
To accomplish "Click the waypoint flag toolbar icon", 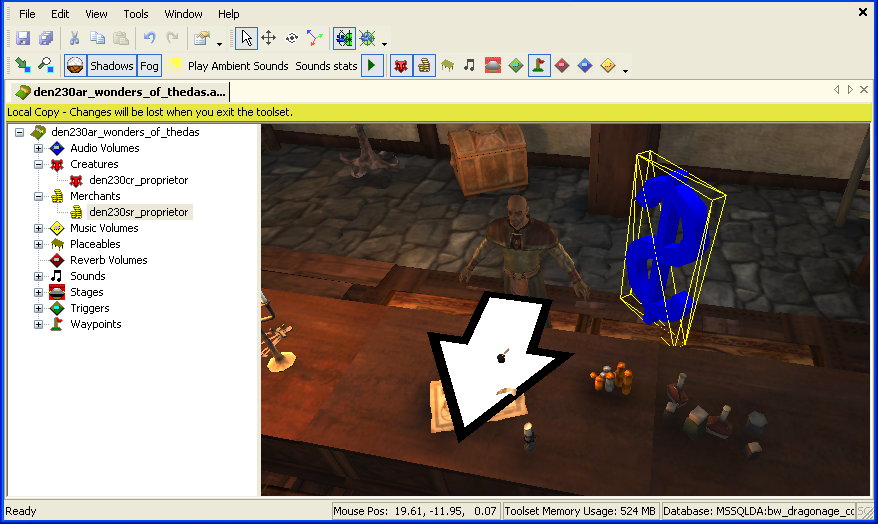I will (539, 66).
